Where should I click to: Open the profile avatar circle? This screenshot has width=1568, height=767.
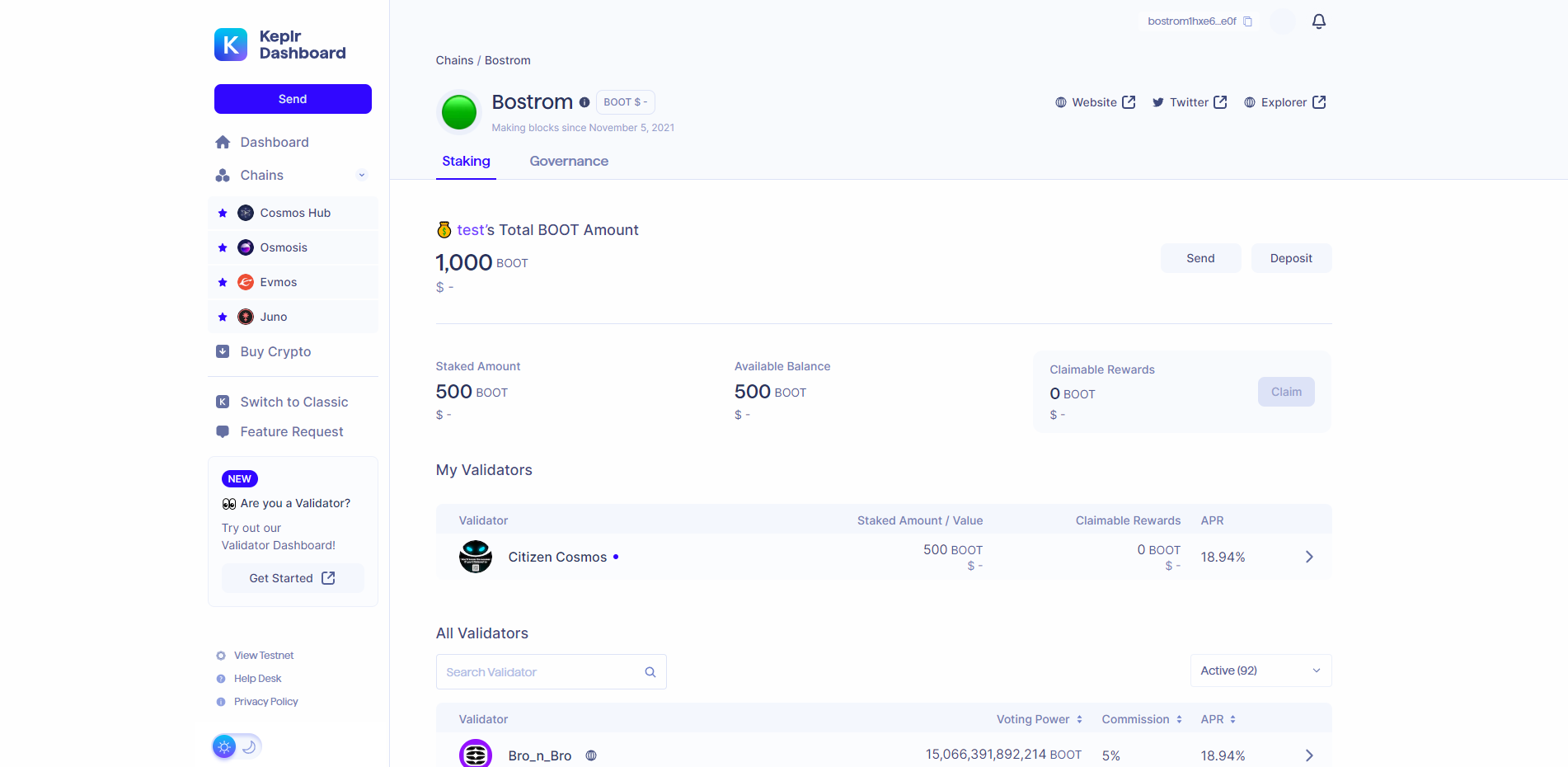tap(1282, 21)
